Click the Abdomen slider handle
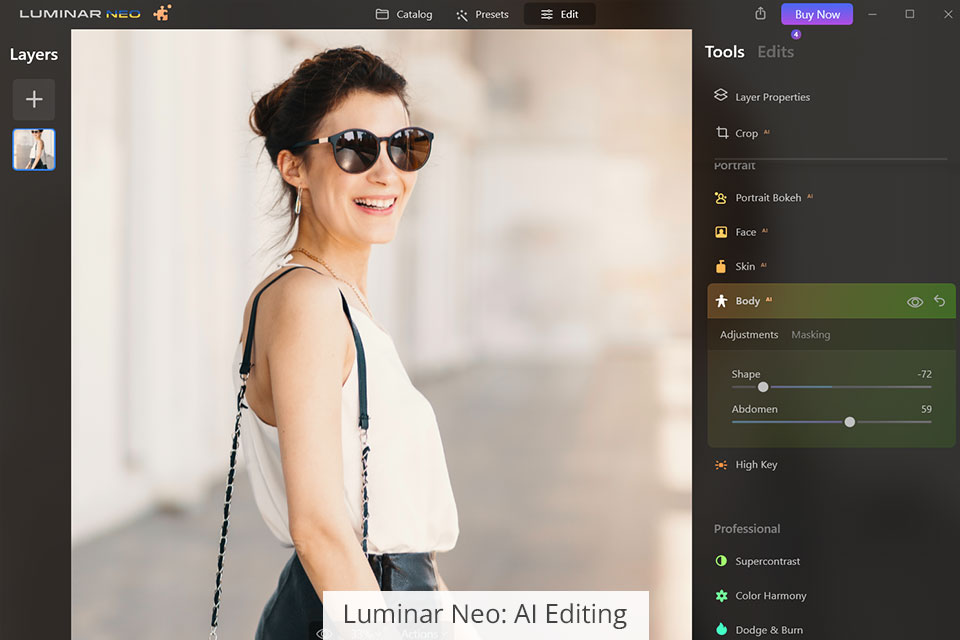This screenshot has height=640, width=960. [x=850, y=422]
